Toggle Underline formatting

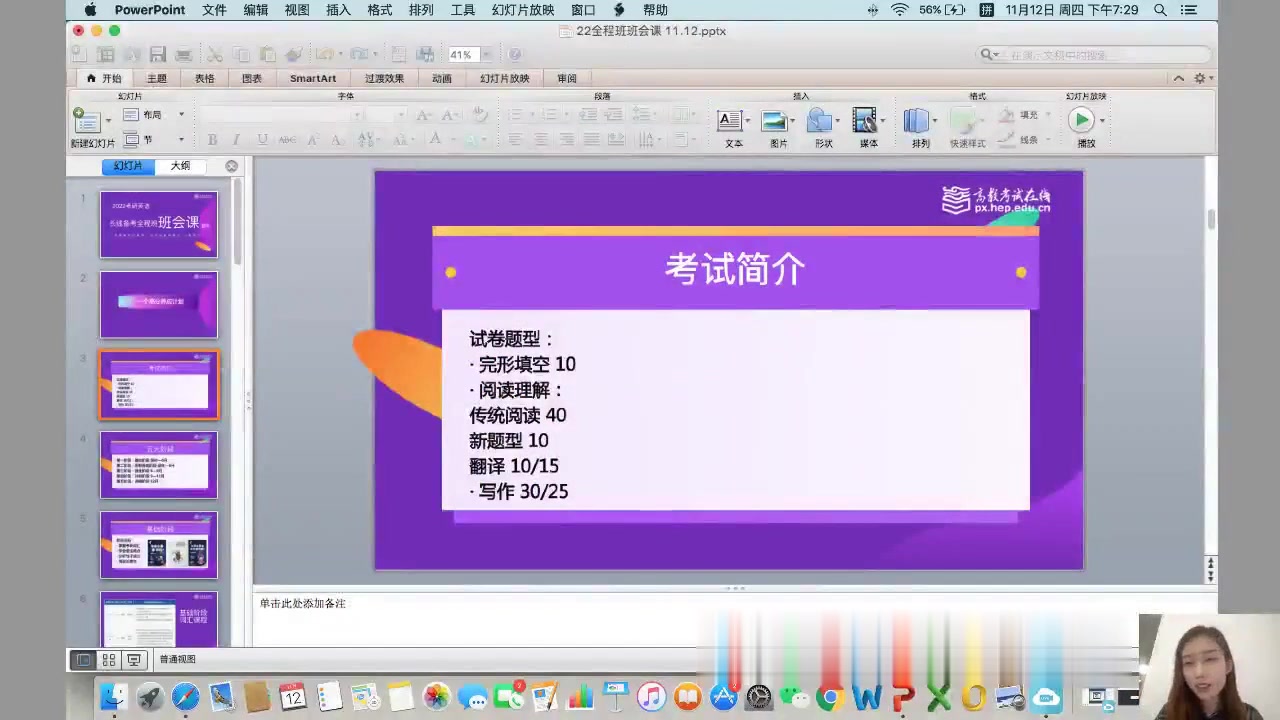coord(262,140)
